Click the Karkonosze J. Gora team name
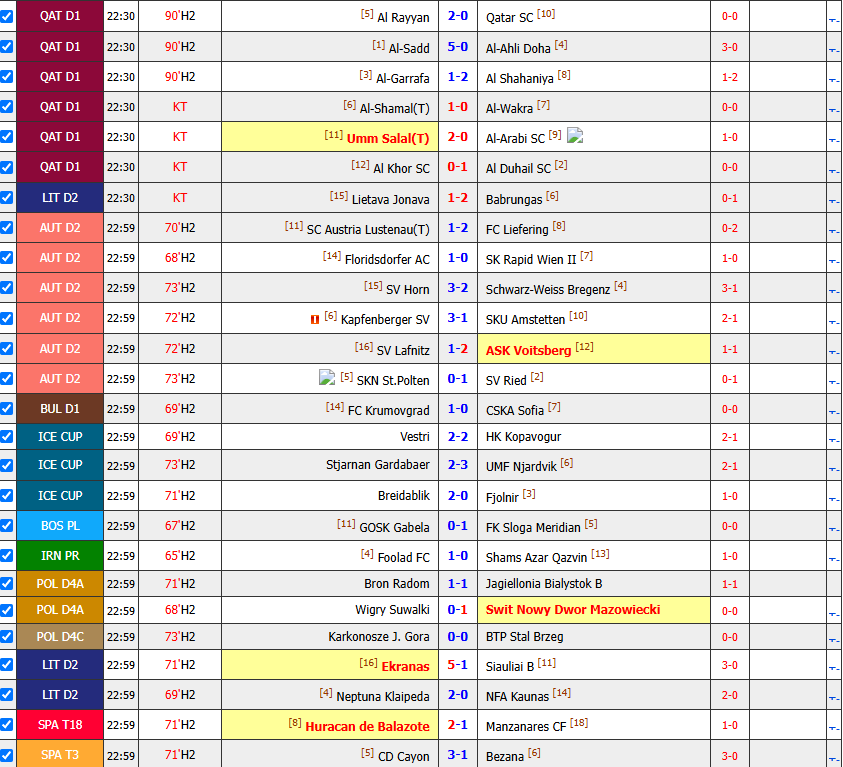Image resolution: width=843 pixels, height=767 pixels. pos(378,637)
